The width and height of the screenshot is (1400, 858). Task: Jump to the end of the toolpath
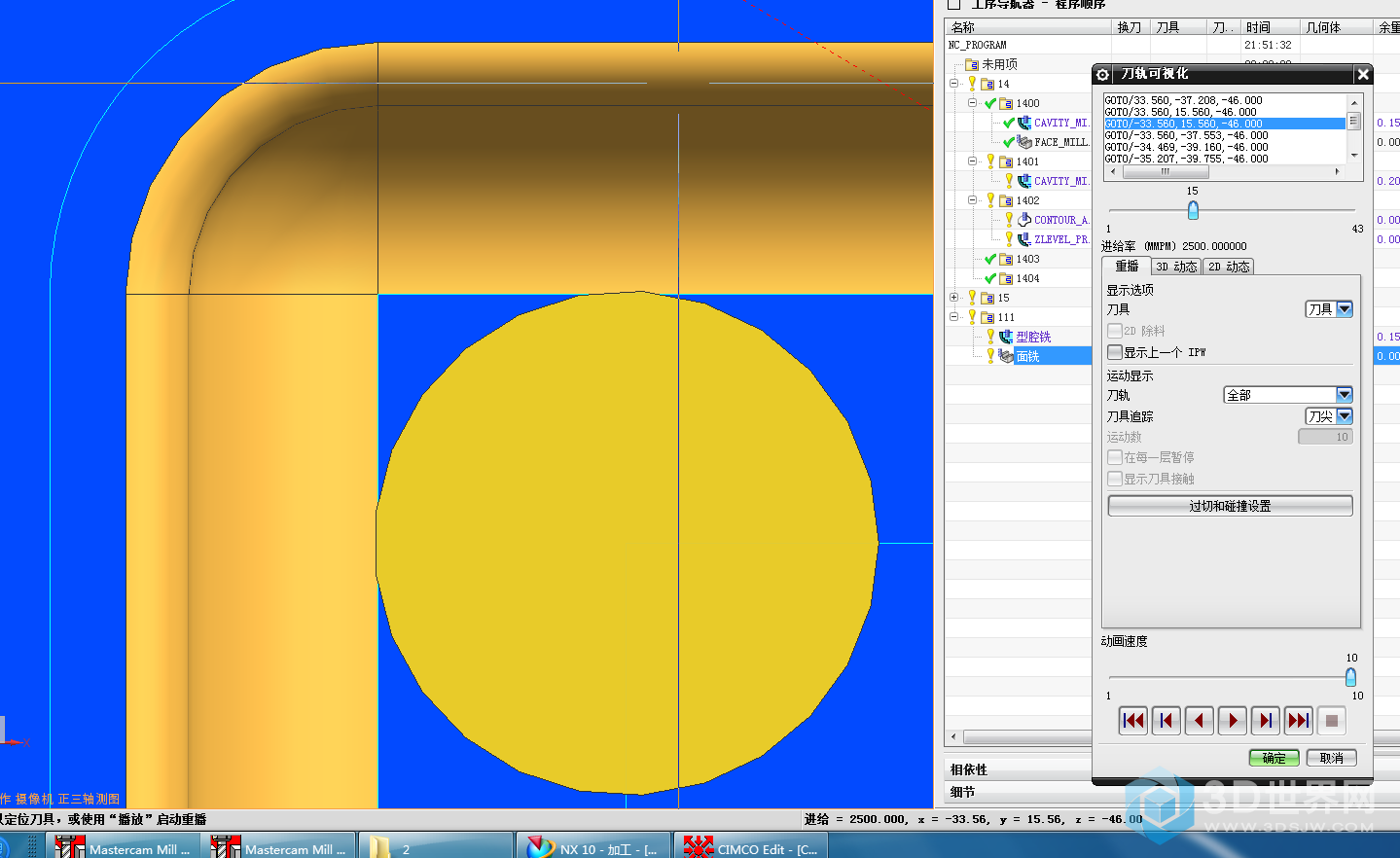tap(1299, 721)
